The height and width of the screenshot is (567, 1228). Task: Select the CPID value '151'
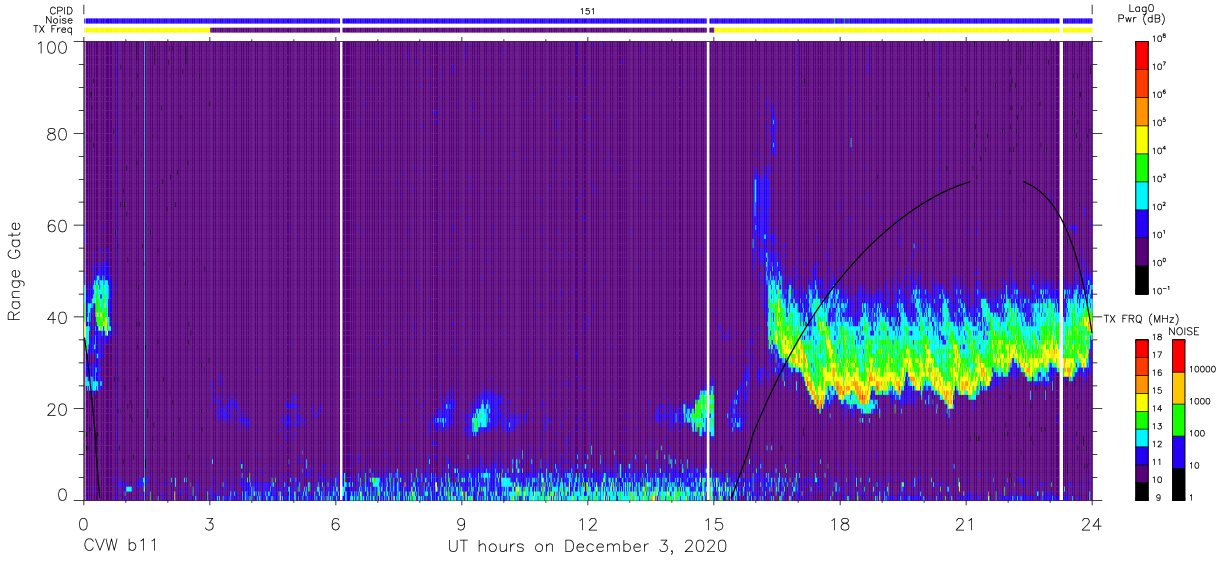click(x=588, y=10)
